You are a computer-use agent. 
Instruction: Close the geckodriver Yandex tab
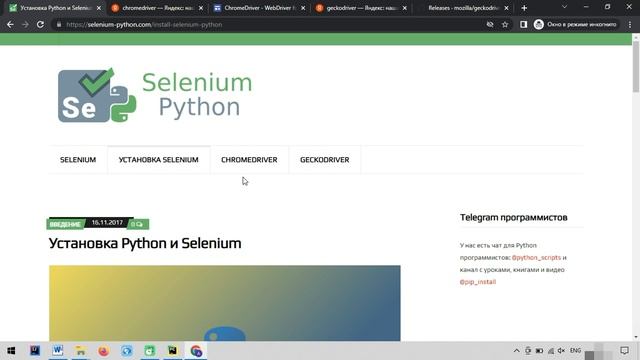point(404,8)
